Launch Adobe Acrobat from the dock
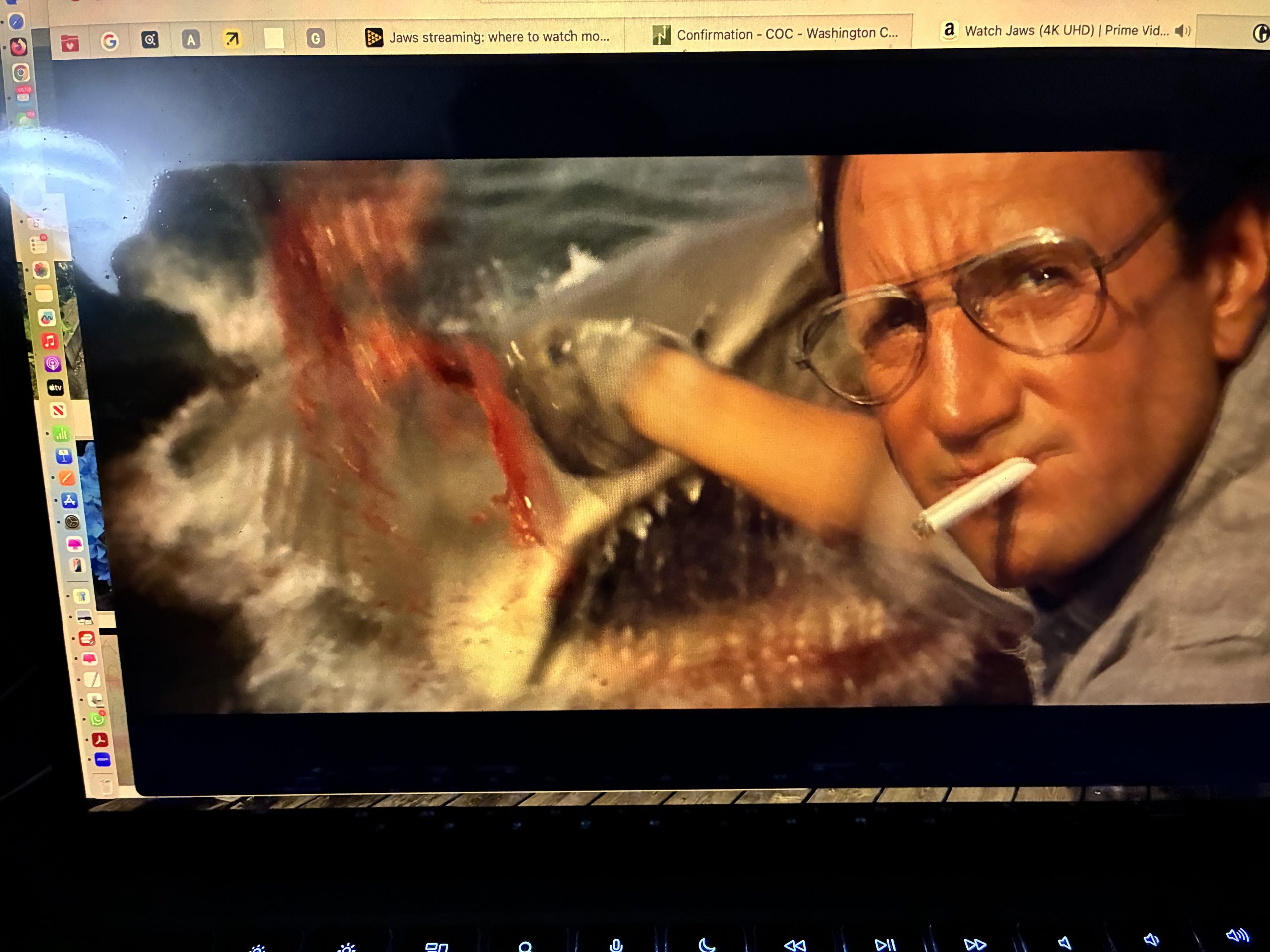This screenshot has width=1270, height=952. tap(100, 740)
